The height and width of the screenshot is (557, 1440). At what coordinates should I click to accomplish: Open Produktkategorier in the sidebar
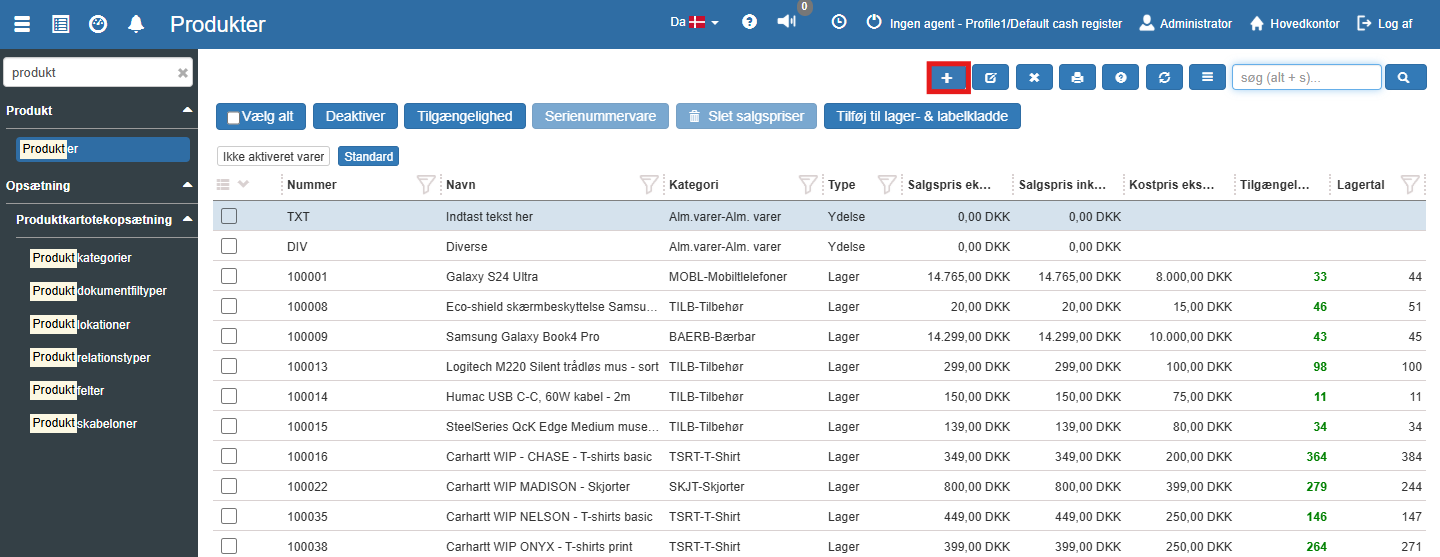pyautogui.click(x=82, y=258)
